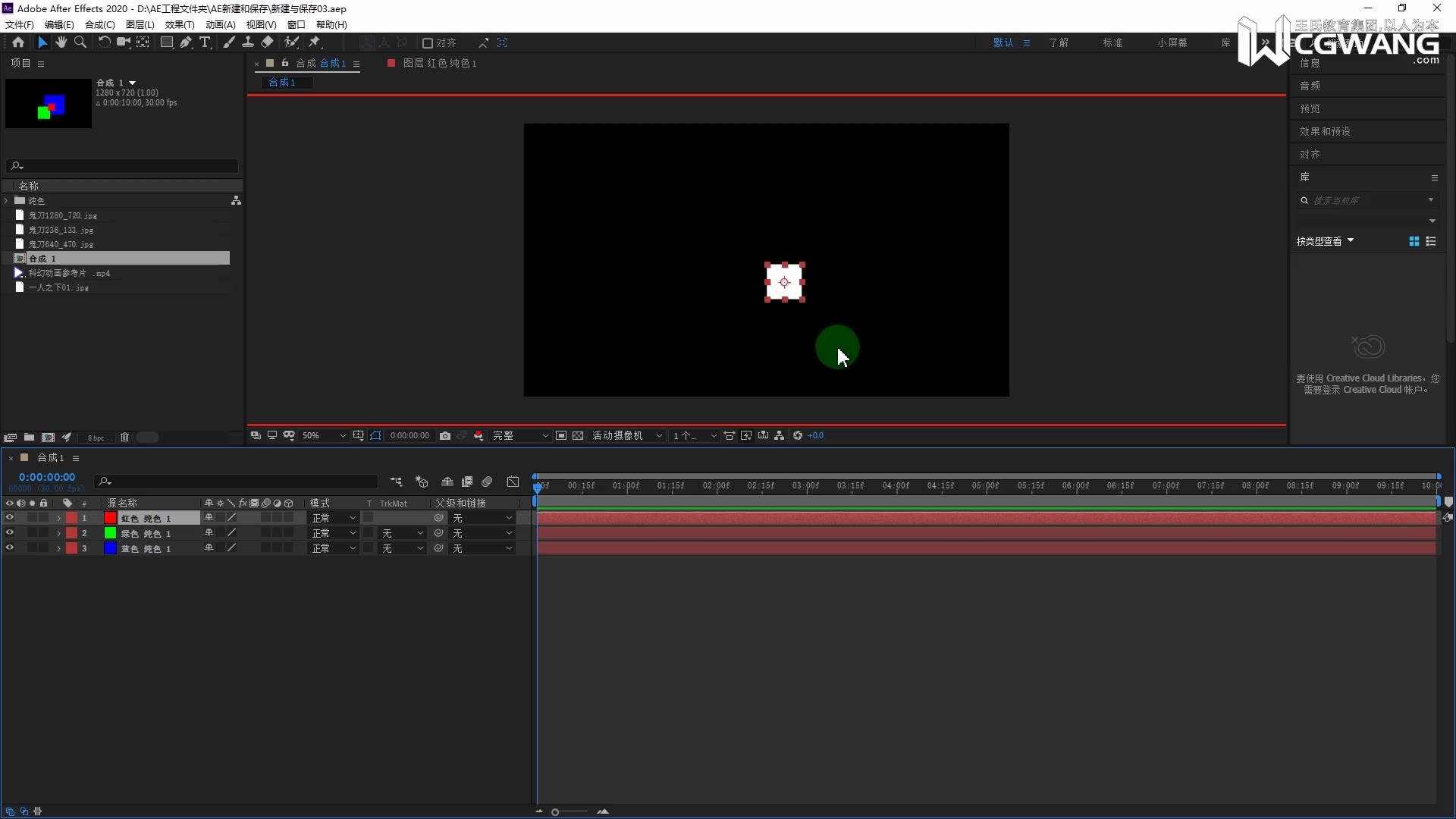Toggle the viewer lock icon on 合成1 tab

285,63
